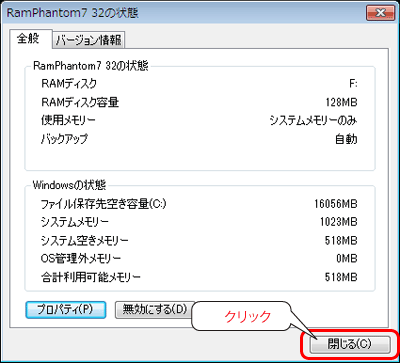Switch to the 全般 tab
Image resolution: width=400 pixels, height=363 pixels.
tap(31, 39)
